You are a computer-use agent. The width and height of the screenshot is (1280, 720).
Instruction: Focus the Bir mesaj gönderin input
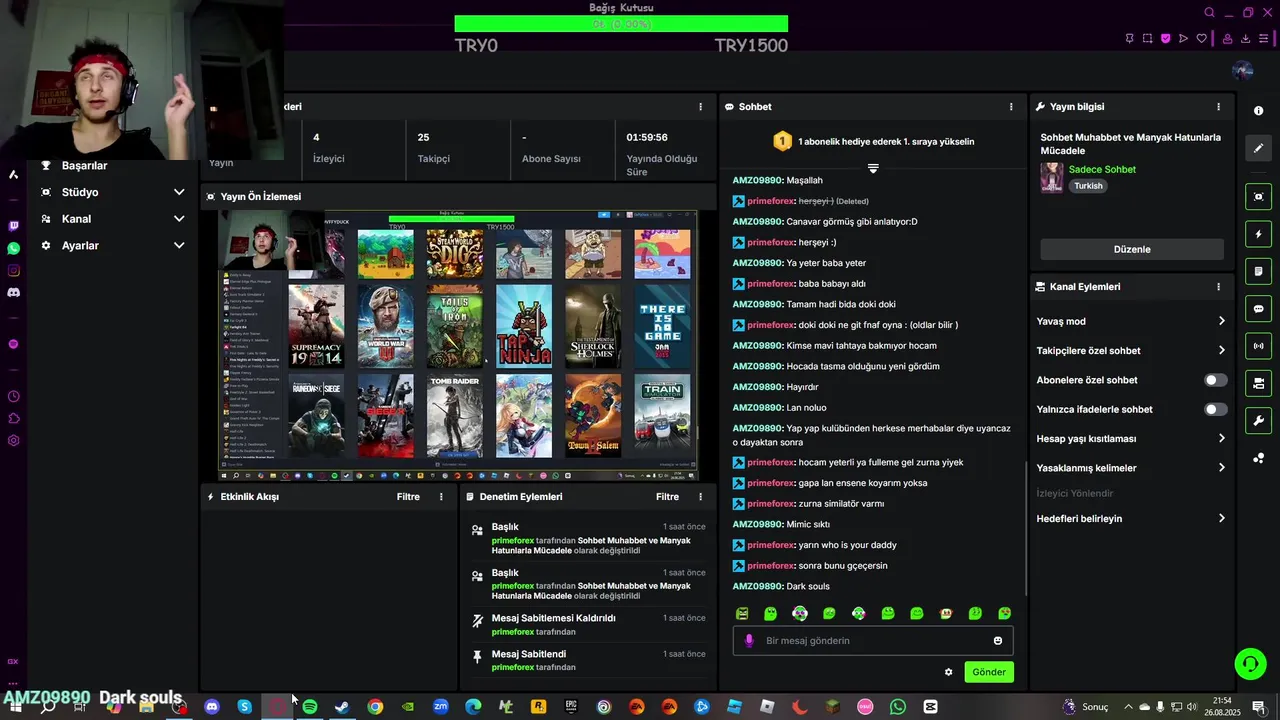(873, 641)
